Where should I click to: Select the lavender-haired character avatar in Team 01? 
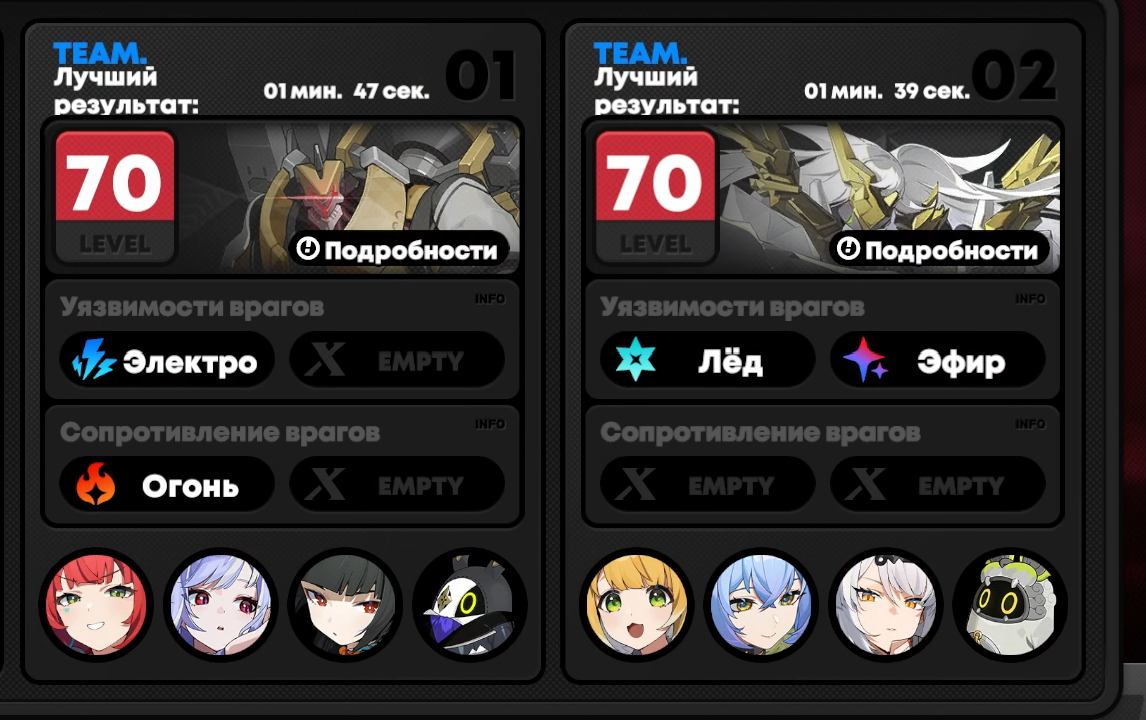(x=221, y=605)
